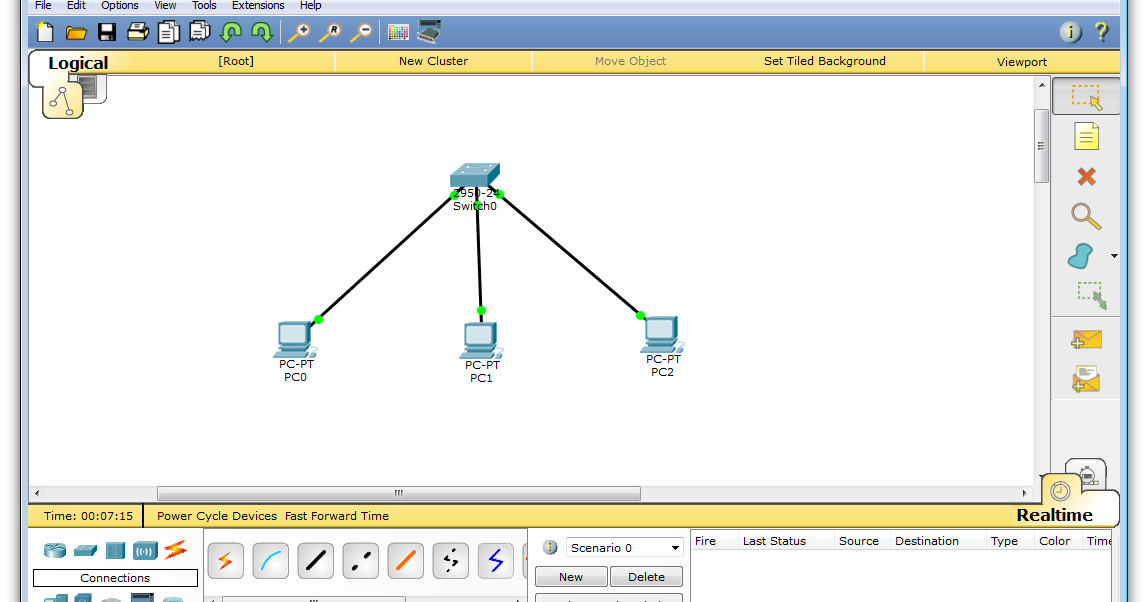
Task: Open the Extensions menu
Action: point(257,5)
